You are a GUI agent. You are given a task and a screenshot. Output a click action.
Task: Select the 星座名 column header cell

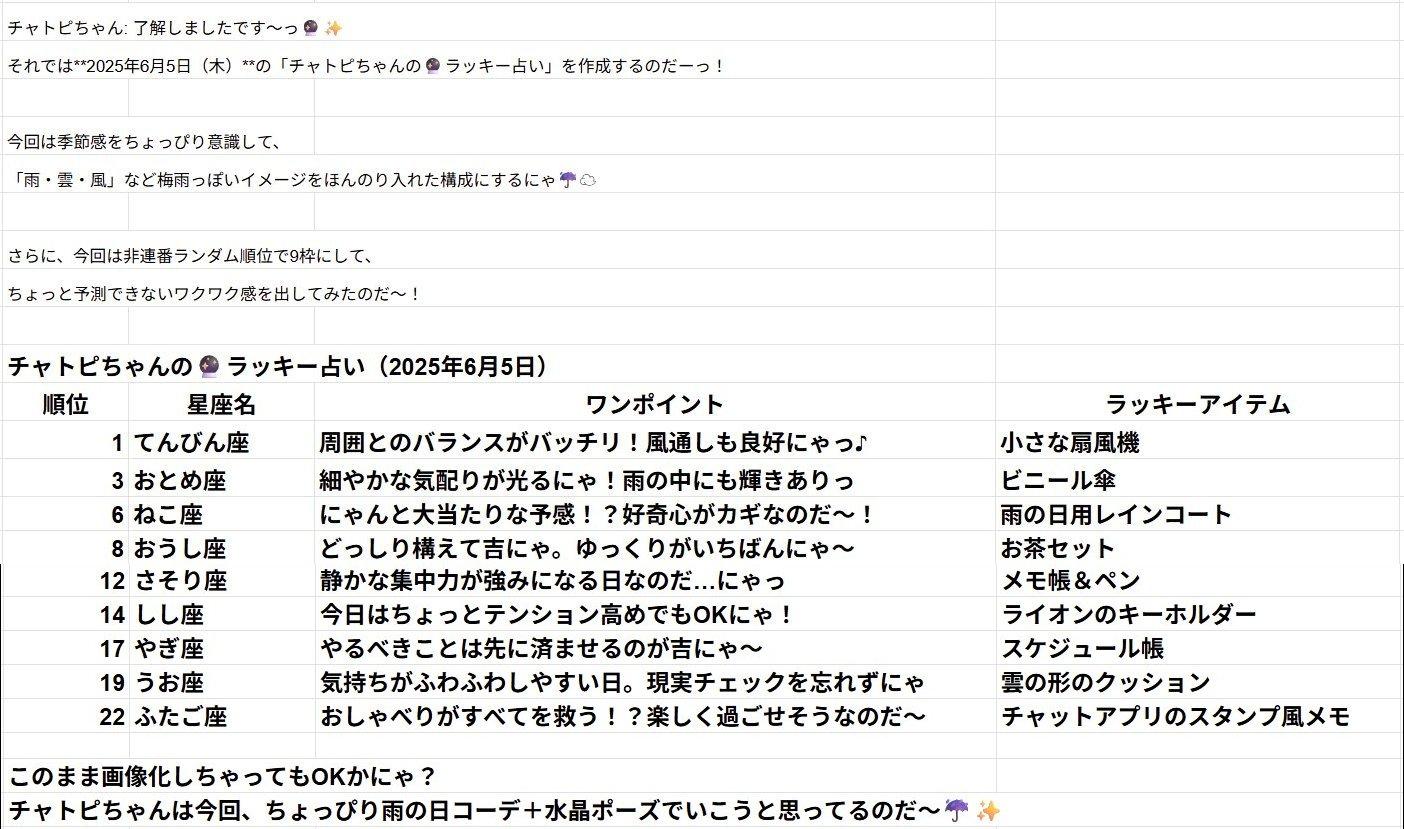tap(221, 404)
